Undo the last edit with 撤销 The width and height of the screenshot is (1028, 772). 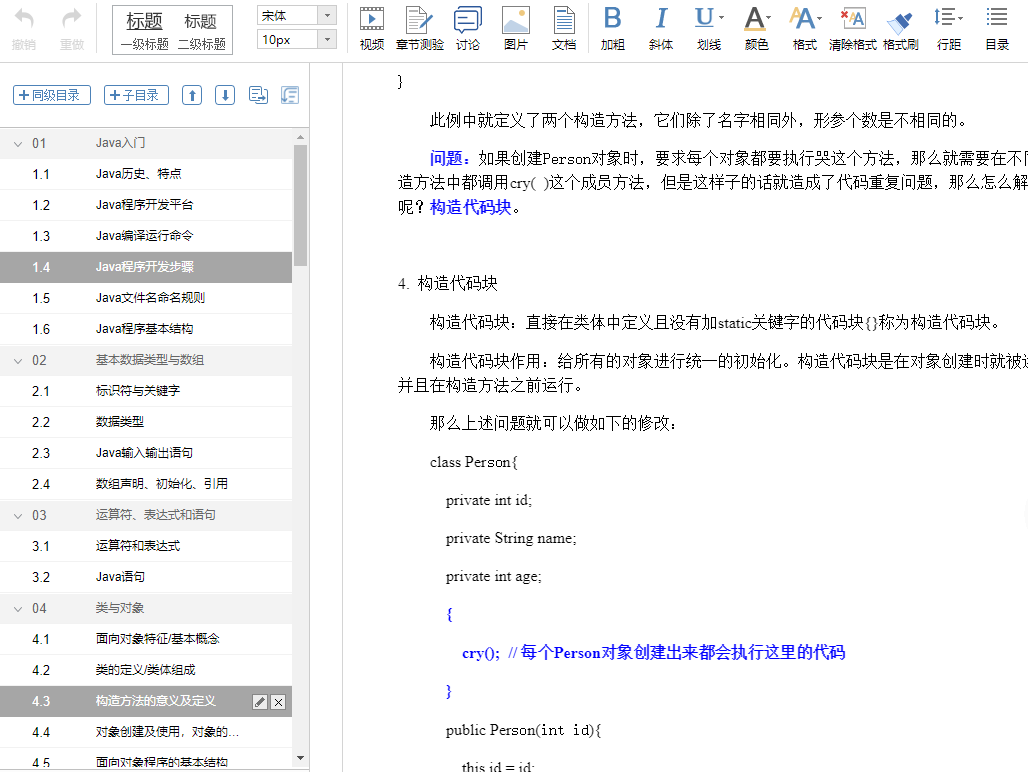click(x=24, y=29)
